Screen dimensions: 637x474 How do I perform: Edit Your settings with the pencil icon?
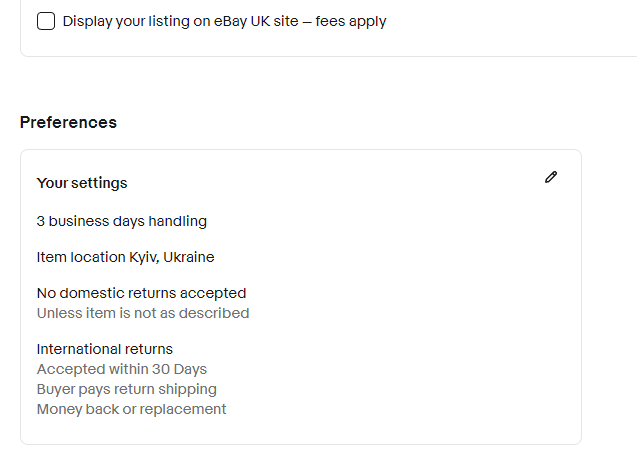(x=551, y=177)
